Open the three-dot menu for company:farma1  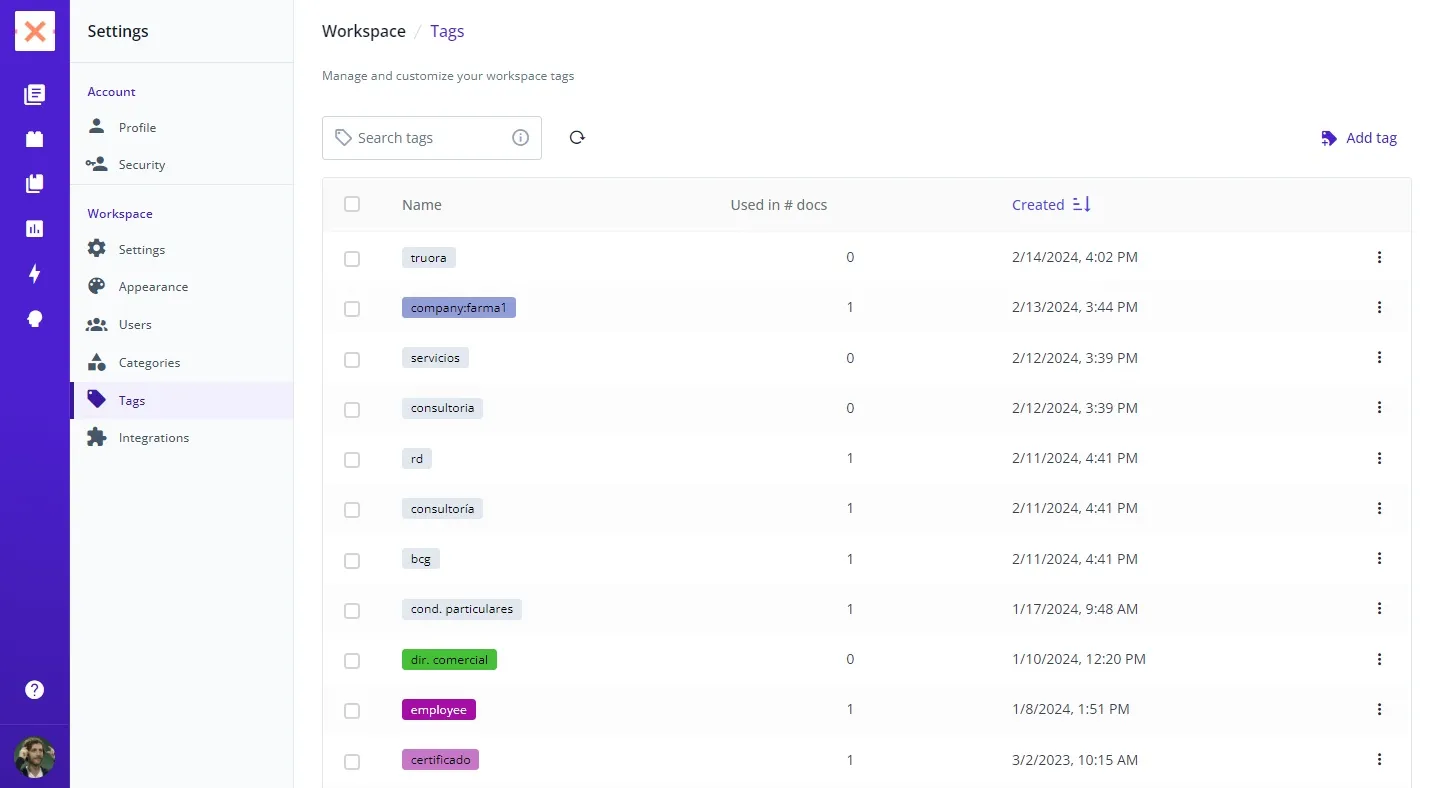tap(1379, 308)
